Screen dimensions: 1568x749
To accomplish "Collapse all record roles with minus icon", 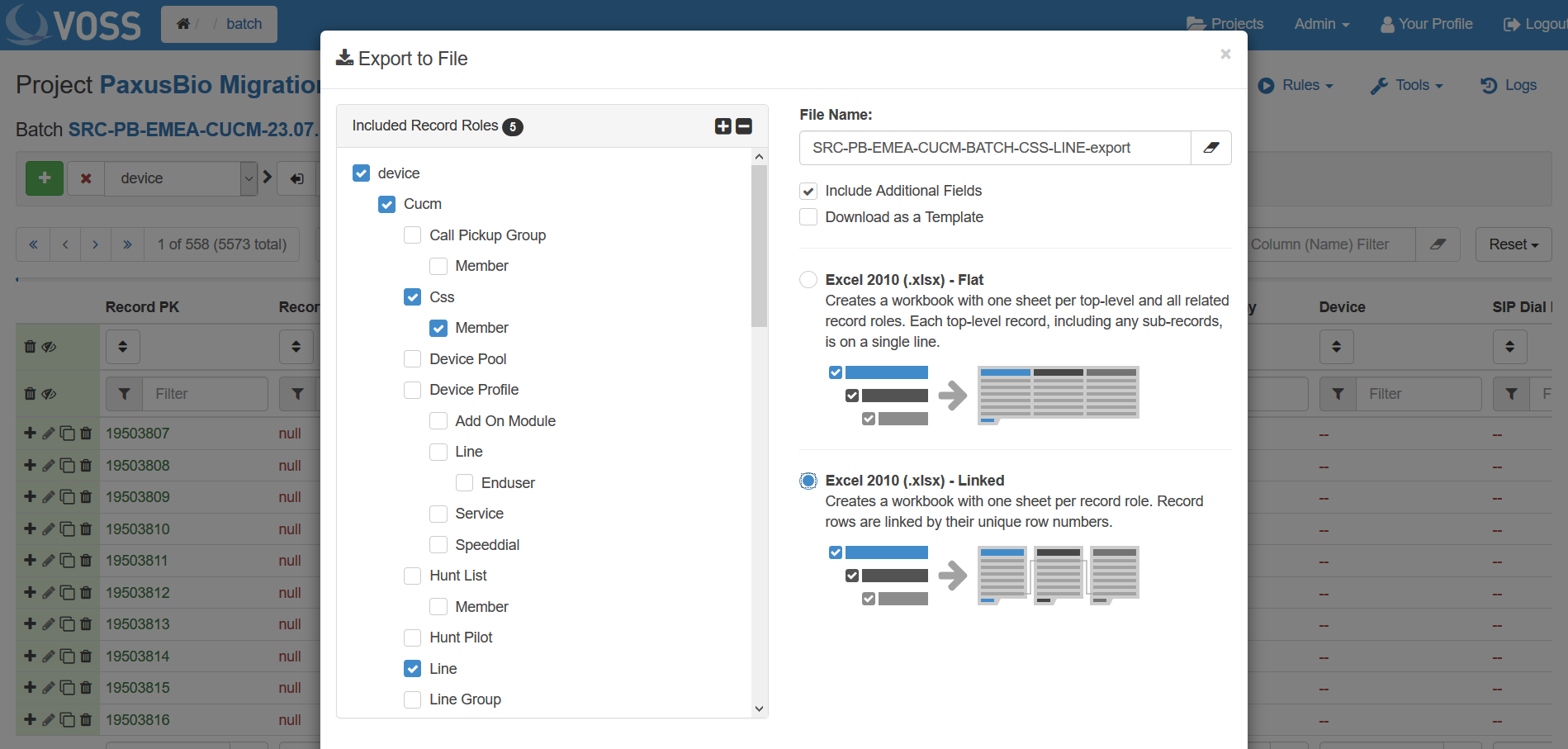I will [x=744, y=126].
